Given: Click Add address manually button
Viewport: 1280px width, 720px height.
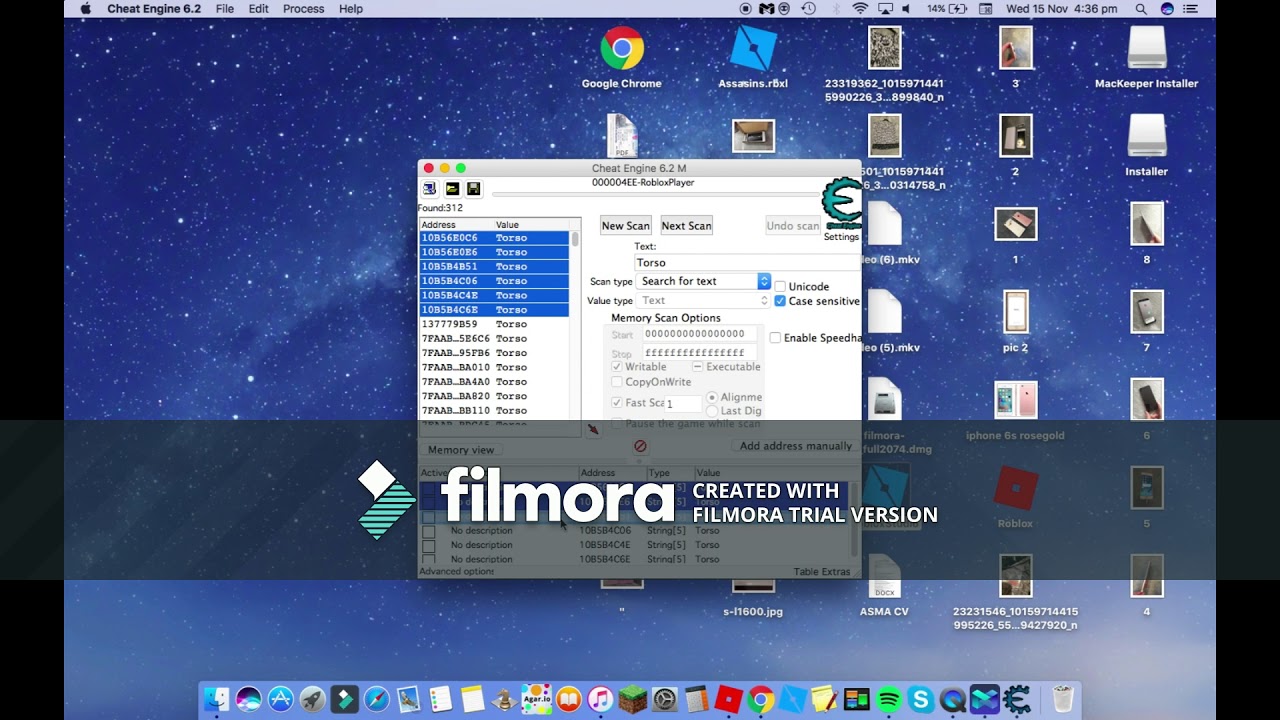Looking at the screenshot, I should [796, 446].
